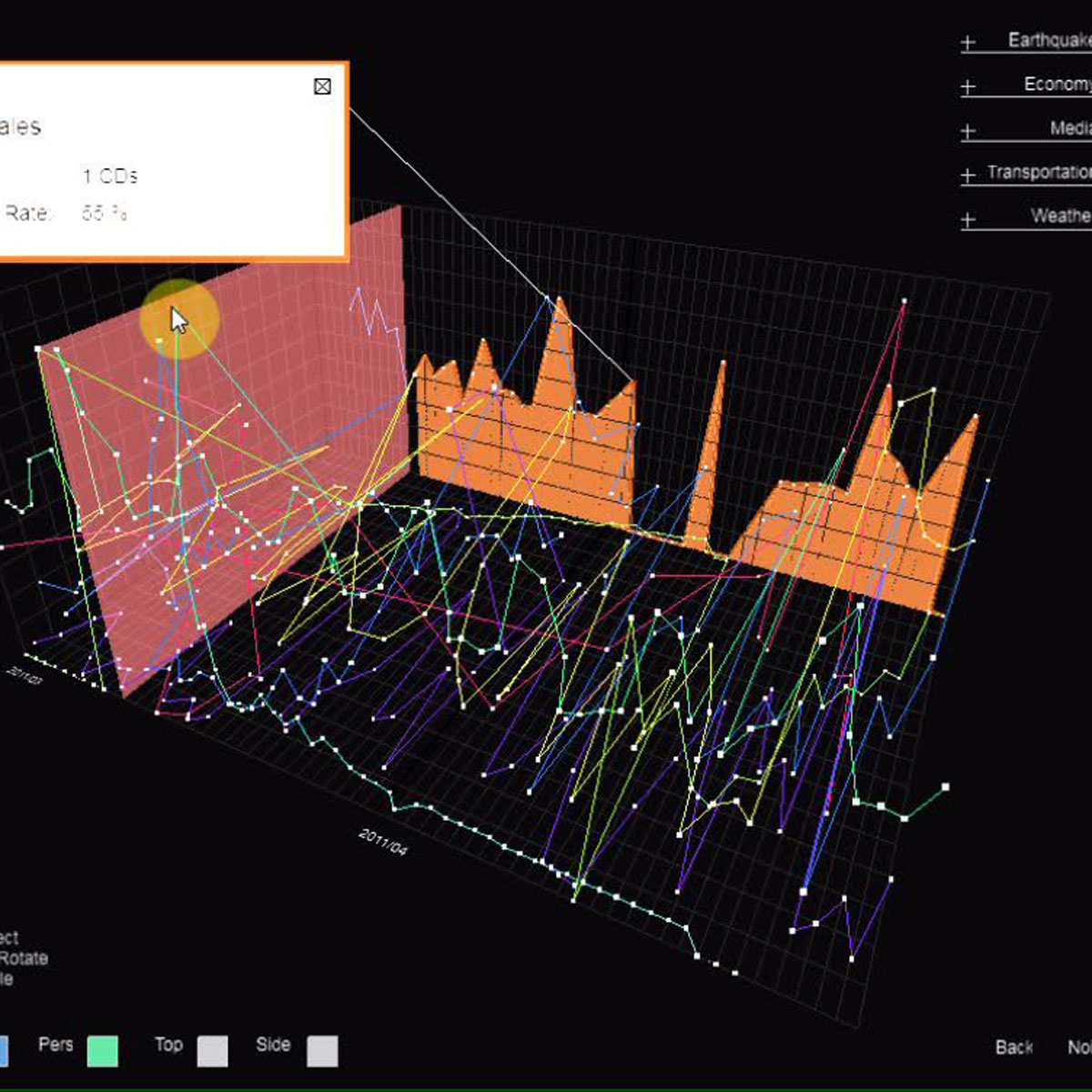This screenshot has height=1092, width=1092.
Task: Close the info popup with the X icon
Action: click(x=322, y=86)
